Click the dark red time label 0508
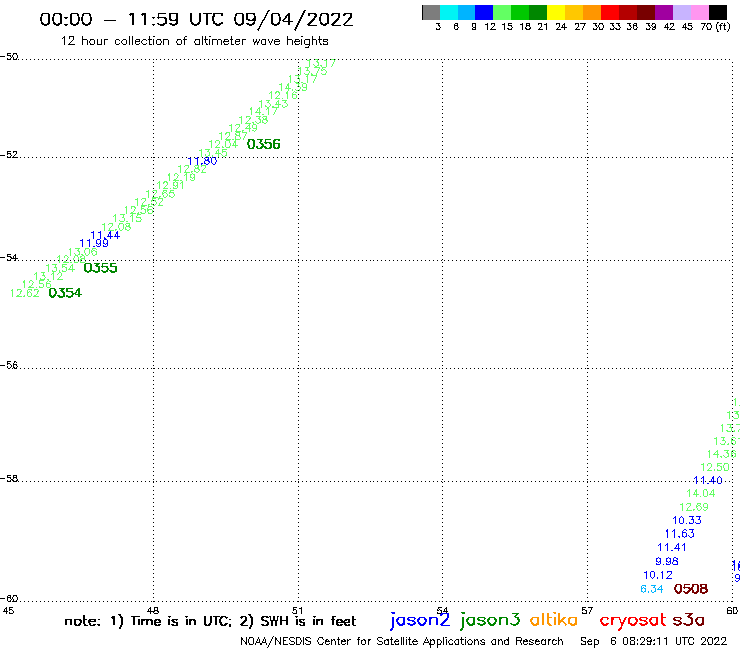This screenshot has width=740, height=650. 691,589
